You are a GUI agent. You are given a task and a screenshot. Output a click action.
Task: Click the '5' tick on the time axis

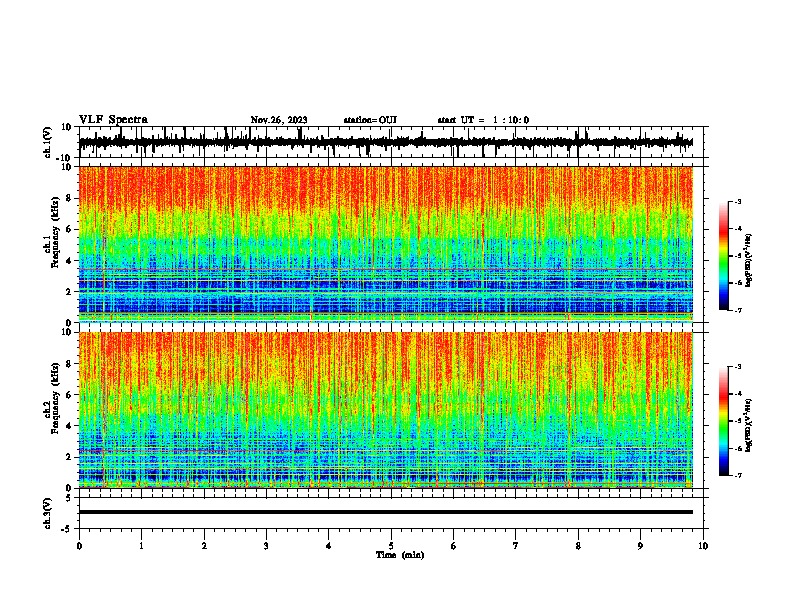(391, 546)
